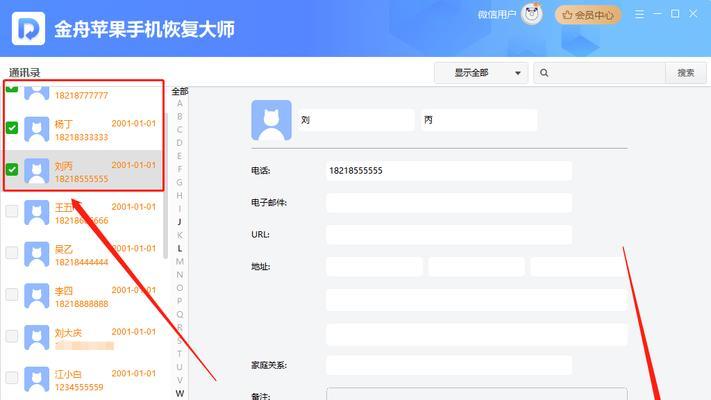Click 江小白's avatar icon
Screen dimensions: 711x400
pyautogui.click(x=37, y=380)
